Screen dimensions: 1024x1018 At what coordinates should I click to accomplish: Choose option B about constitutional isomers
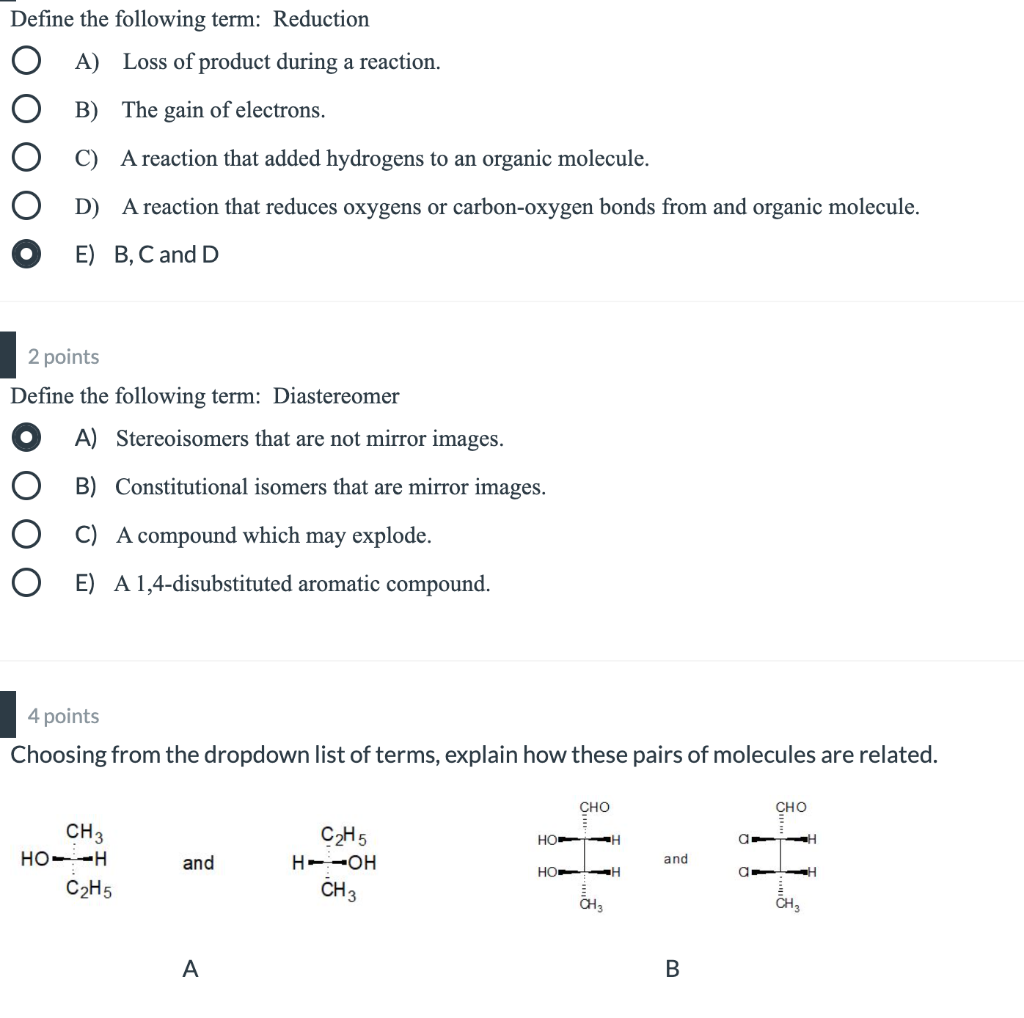pos(25,486)
